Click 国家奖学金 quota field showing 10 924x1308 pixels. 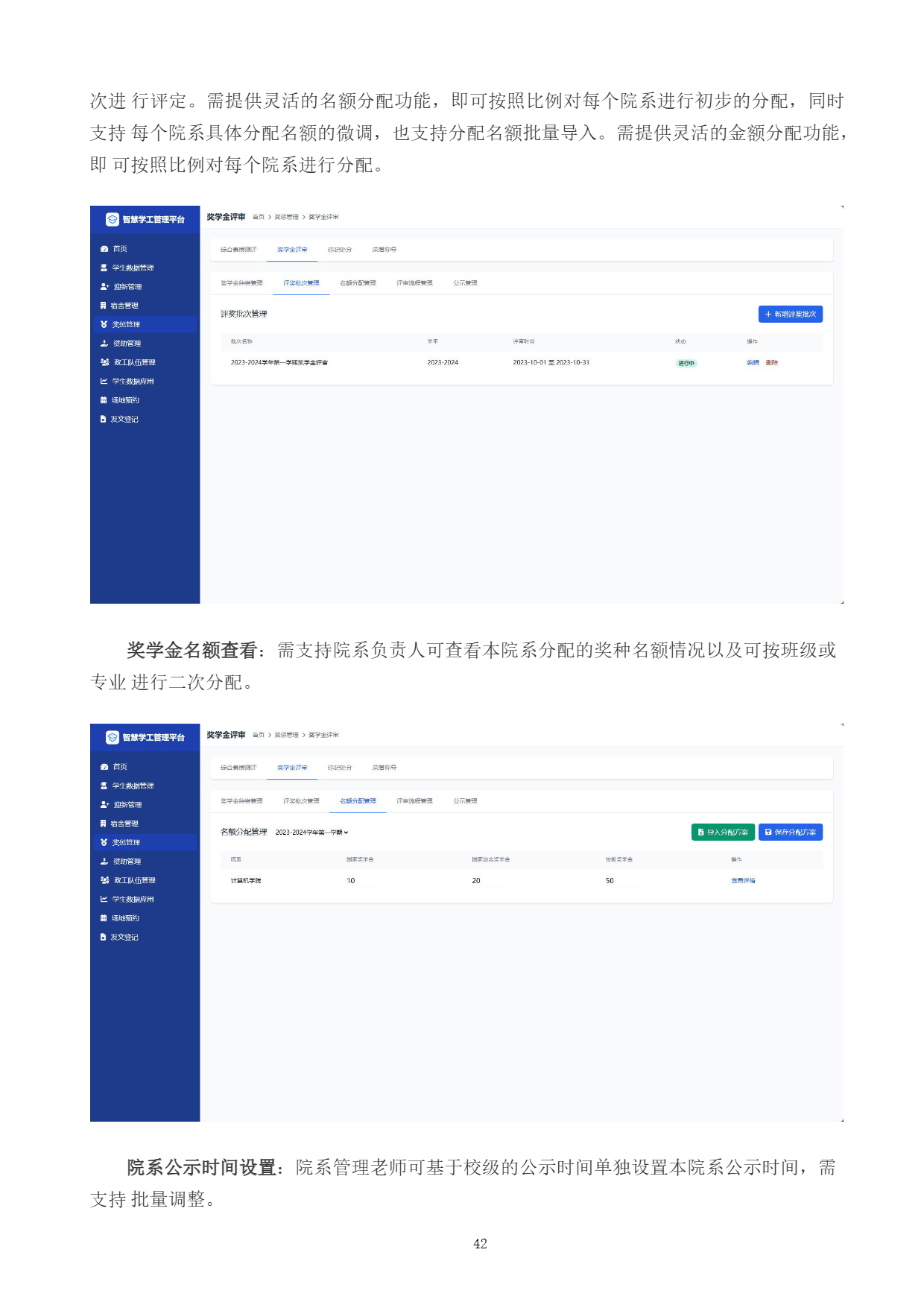click(x=363, y=881)
